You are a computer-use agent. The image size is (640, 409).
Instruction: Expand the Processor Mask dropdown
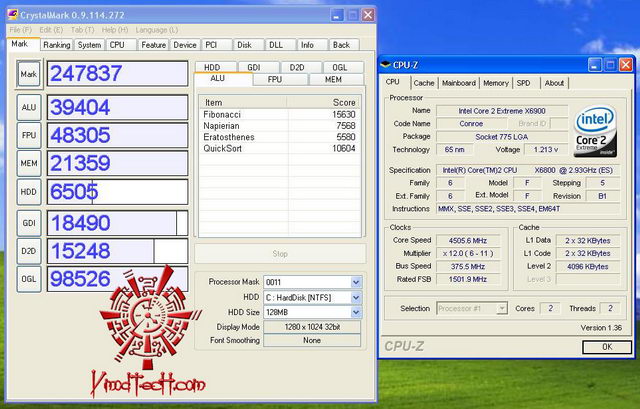pos(356,282)
